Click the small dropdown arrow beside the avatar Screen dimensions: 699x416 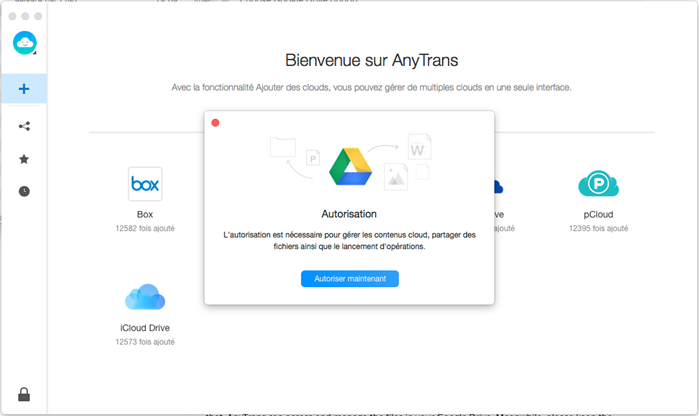[x=35, y=53]
